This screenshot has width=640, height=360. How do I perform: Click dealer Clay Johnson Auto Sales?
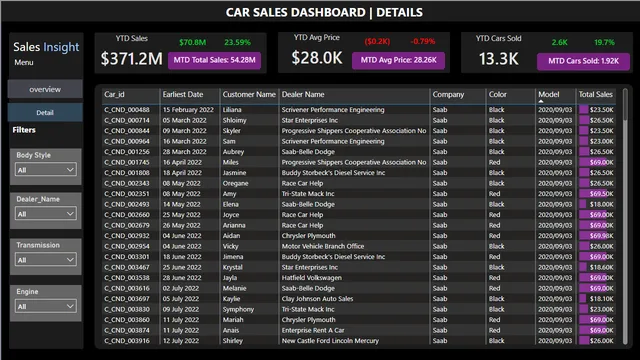(x=317, y=299)
